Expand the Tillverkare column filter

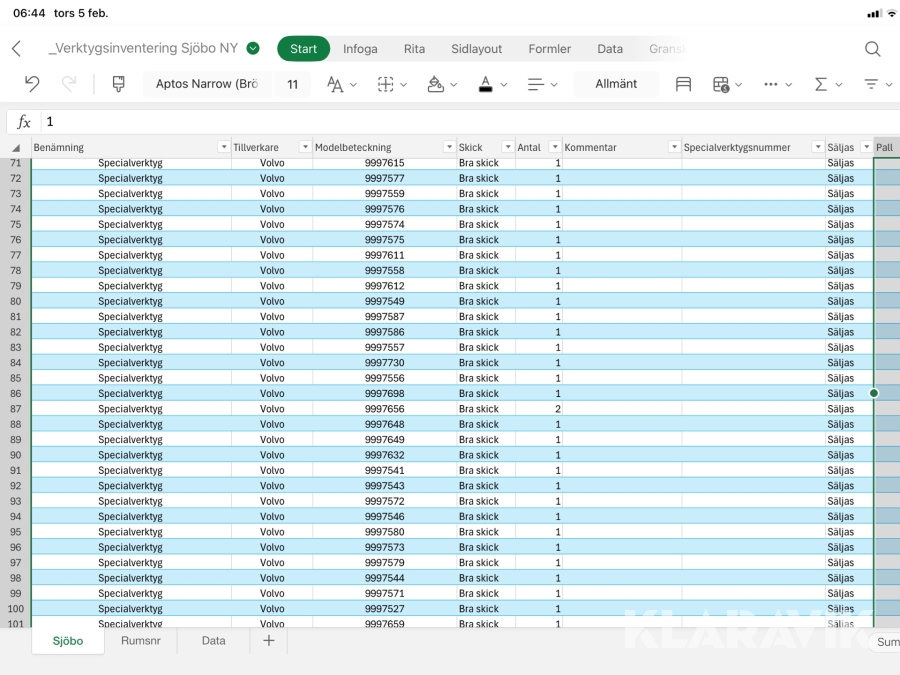[304, 147]
